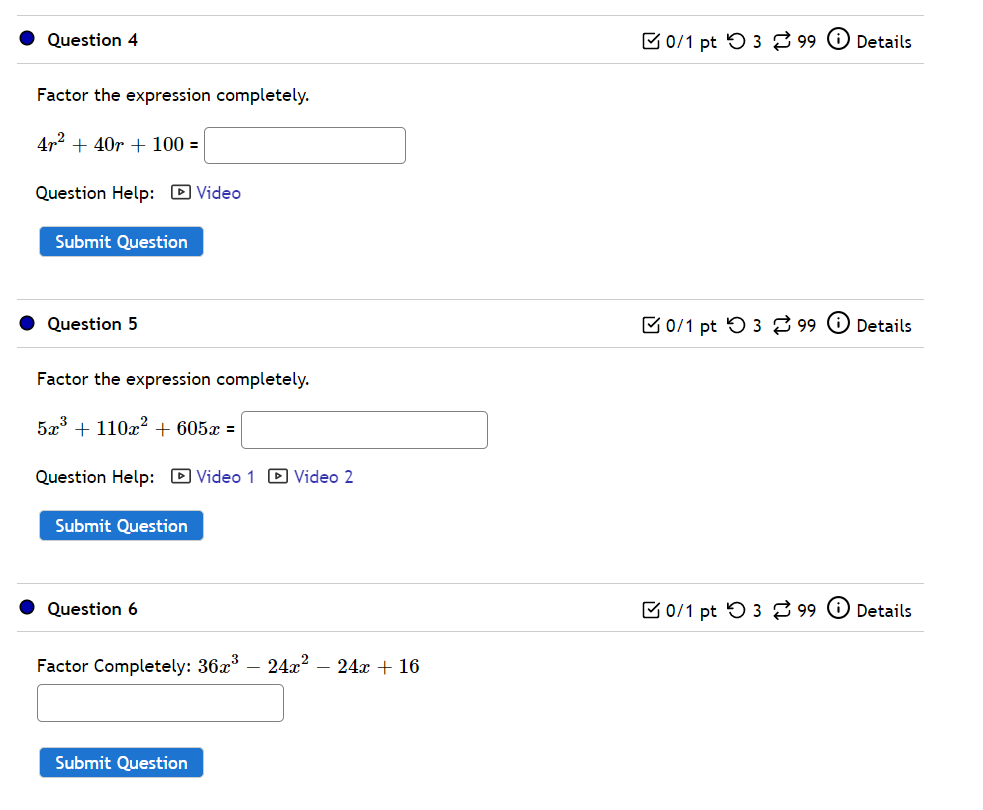The height and width of the screenshot is (810, 983).
Task: Open Details for Question 4
Action: 884,41
